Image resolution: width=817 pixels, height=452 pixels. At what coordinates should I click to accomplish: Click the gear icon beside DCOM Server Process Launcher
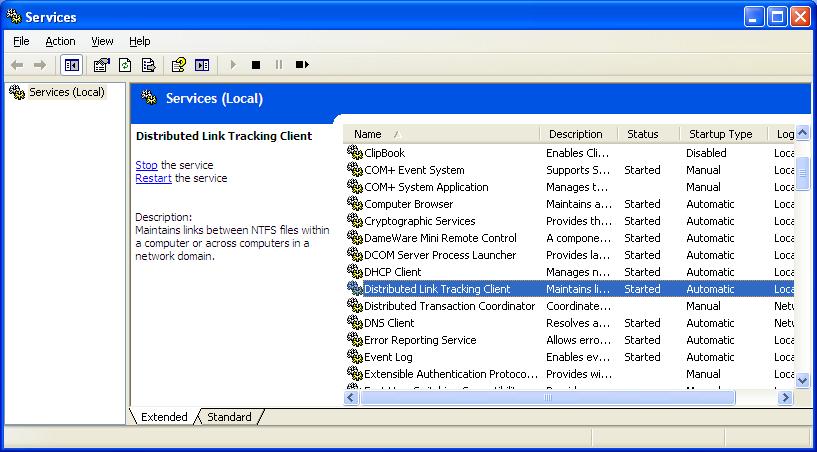click(355, 255)
